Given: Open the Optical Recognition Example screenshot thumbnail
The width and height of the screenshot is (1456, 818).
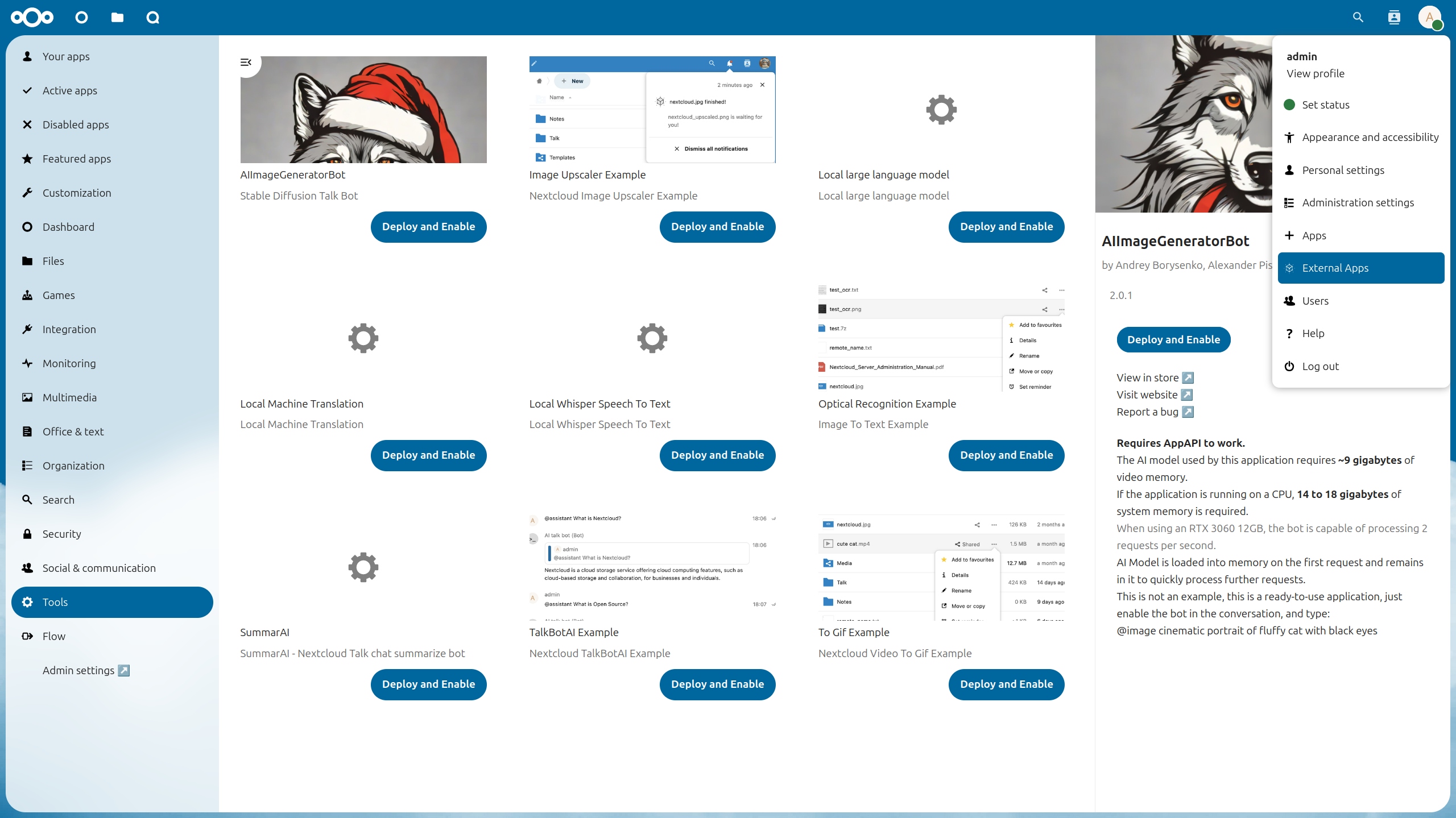Looking at the screenshot, I should tap(941, 339).
